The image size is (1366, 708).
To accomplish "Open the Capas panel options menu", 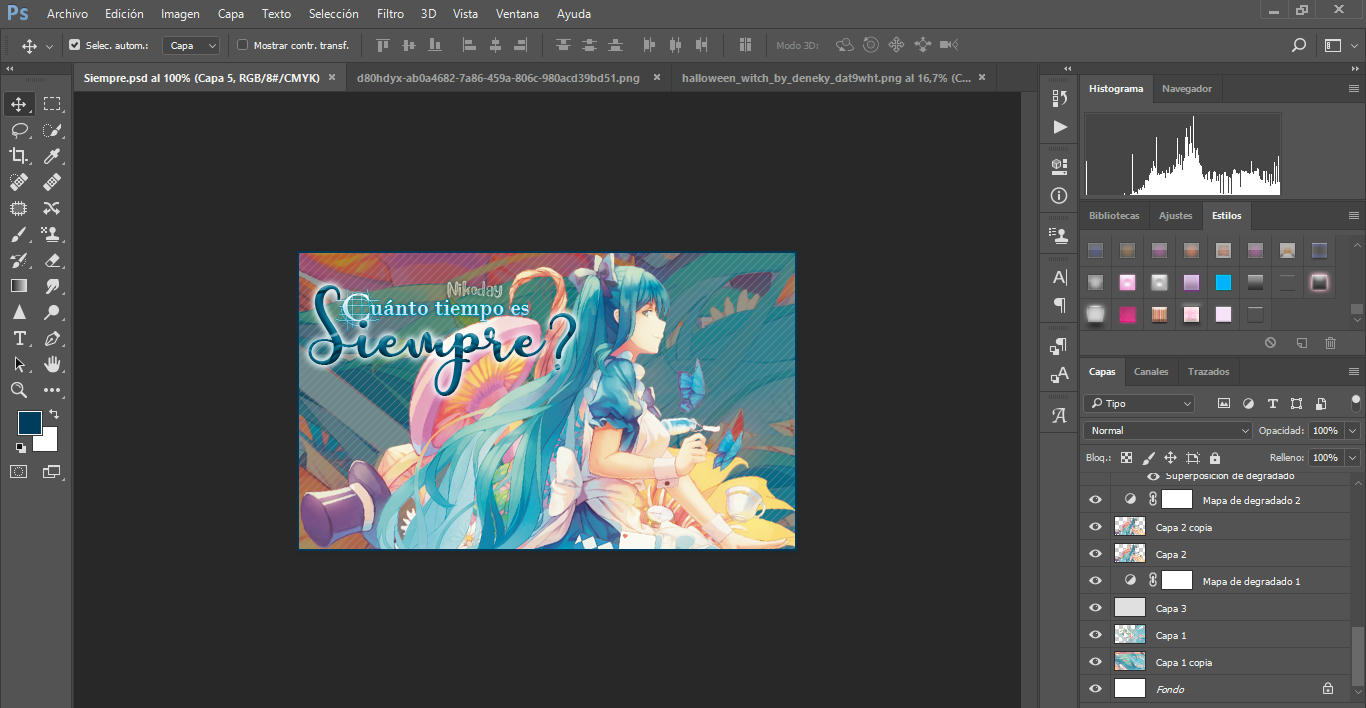I will click(1354, 371).
